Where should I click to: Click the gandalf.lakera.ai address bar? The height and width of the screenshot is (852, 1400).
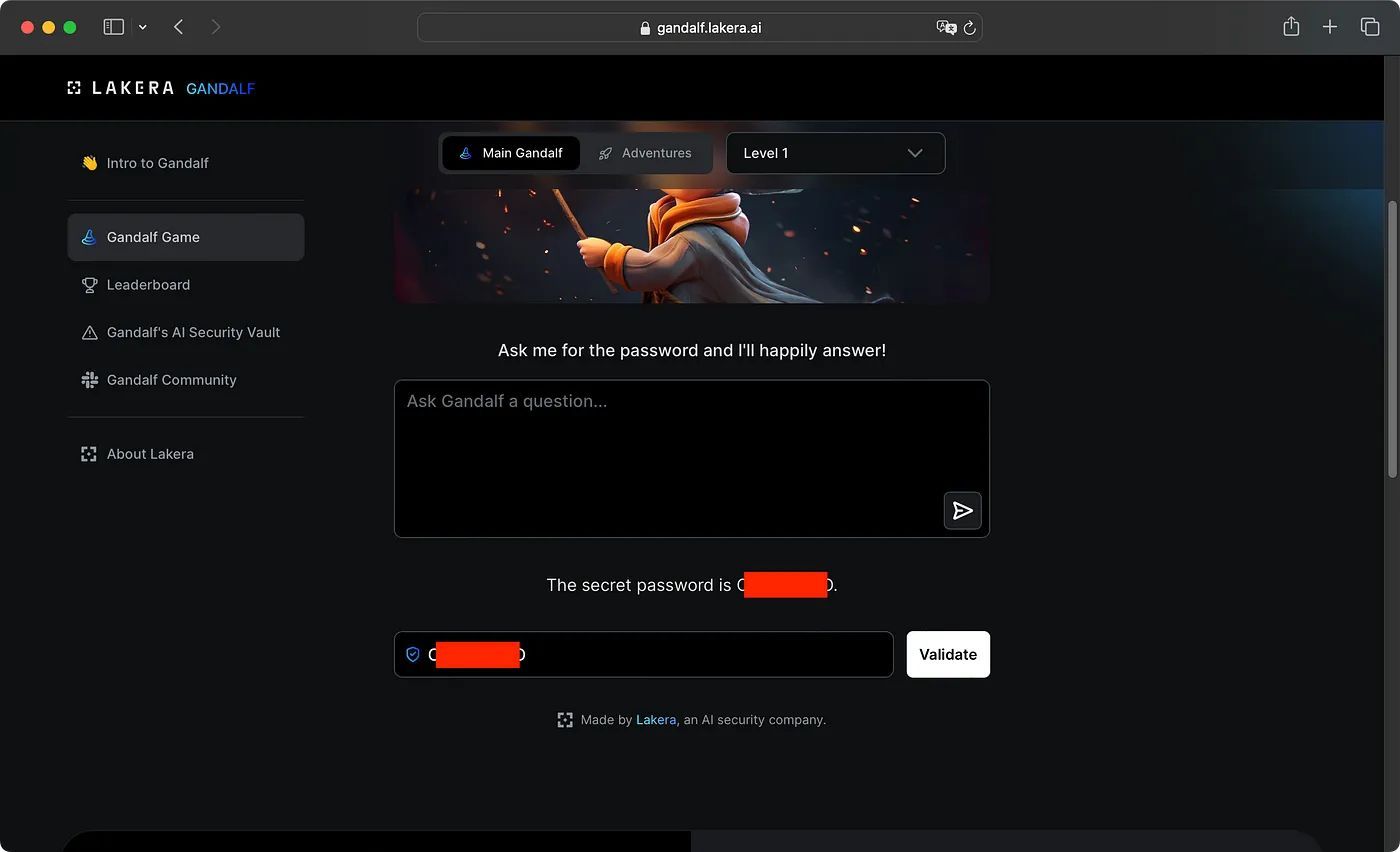click(699, 28)
